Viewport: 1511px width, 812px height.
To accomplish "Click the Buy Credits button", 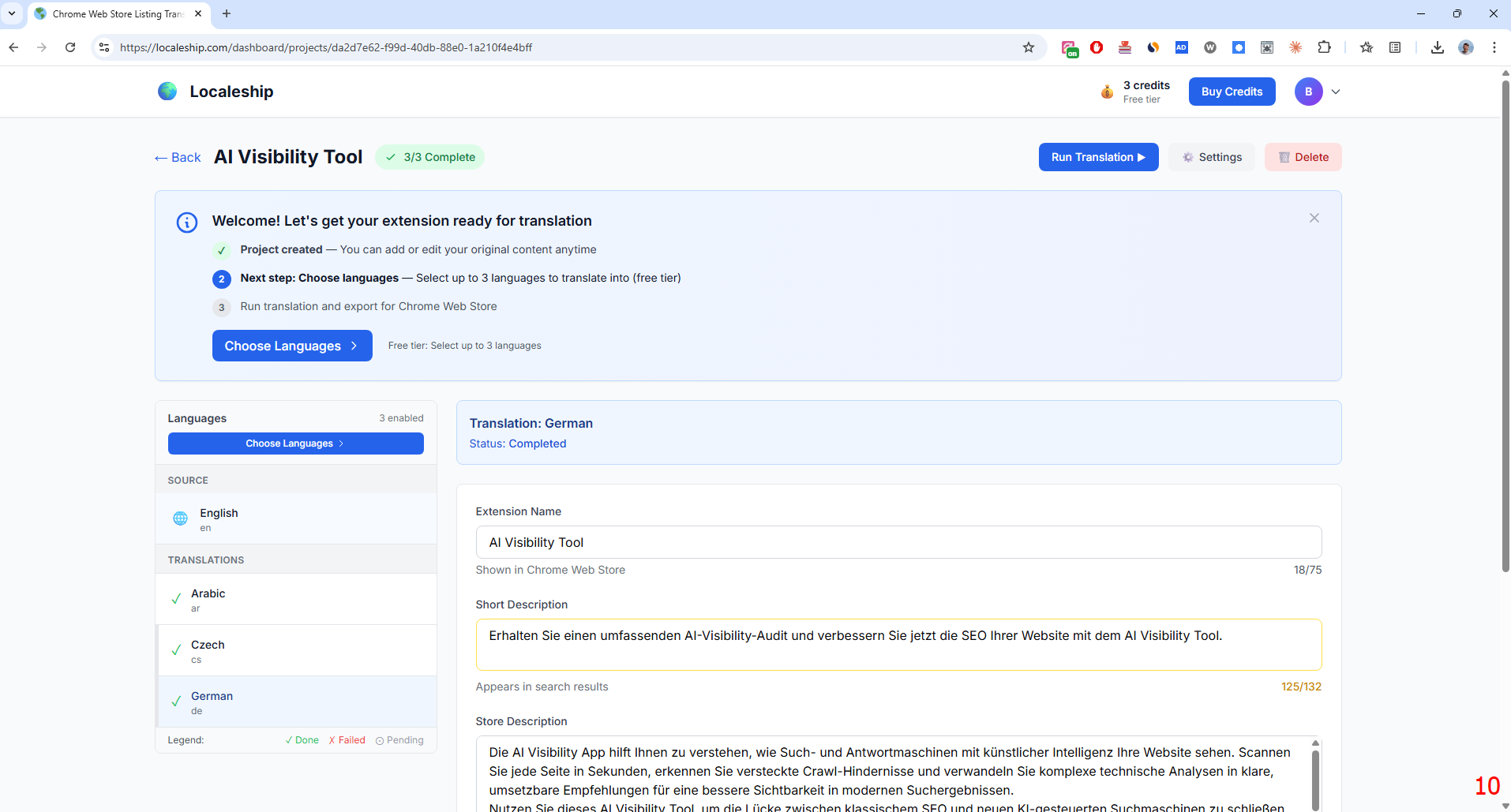I will tap(1231, 92).
